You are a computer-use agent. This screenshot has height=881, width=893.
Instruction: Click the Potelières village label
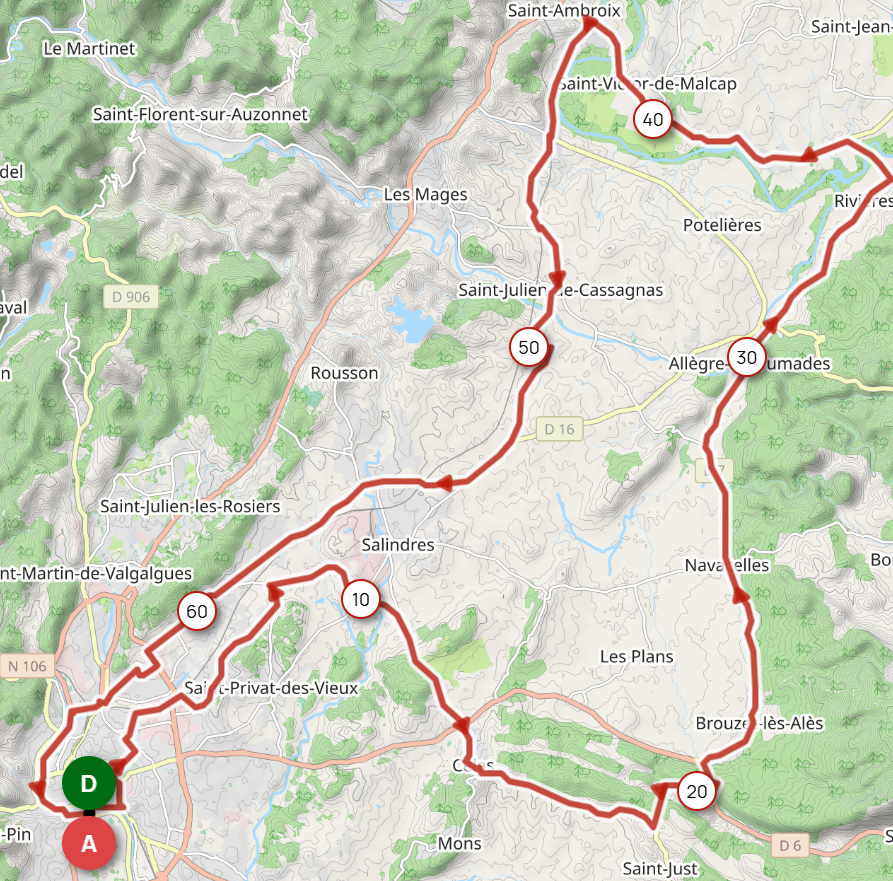[x=722, y=225]
